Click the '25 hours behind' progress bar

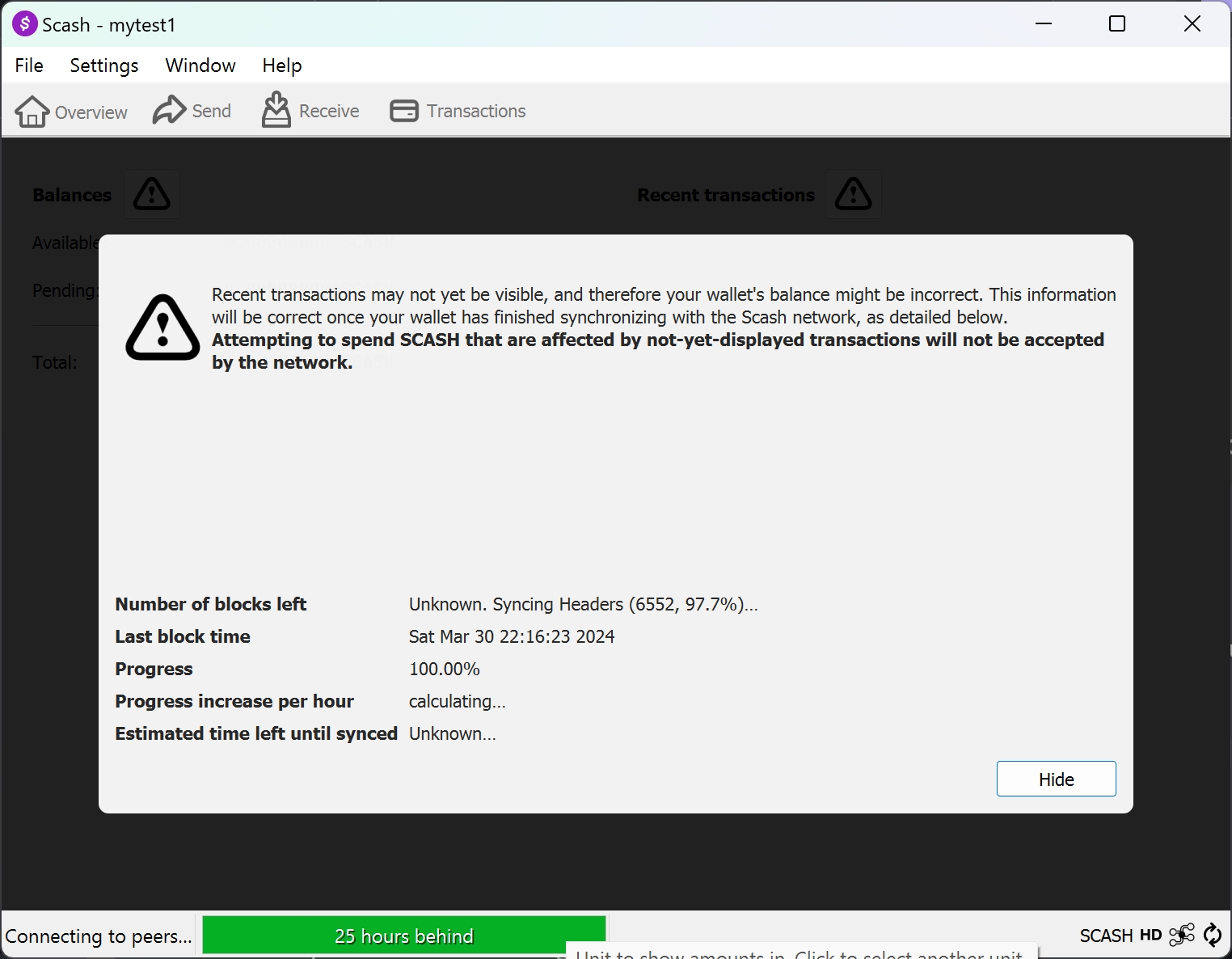click(404, 936)
